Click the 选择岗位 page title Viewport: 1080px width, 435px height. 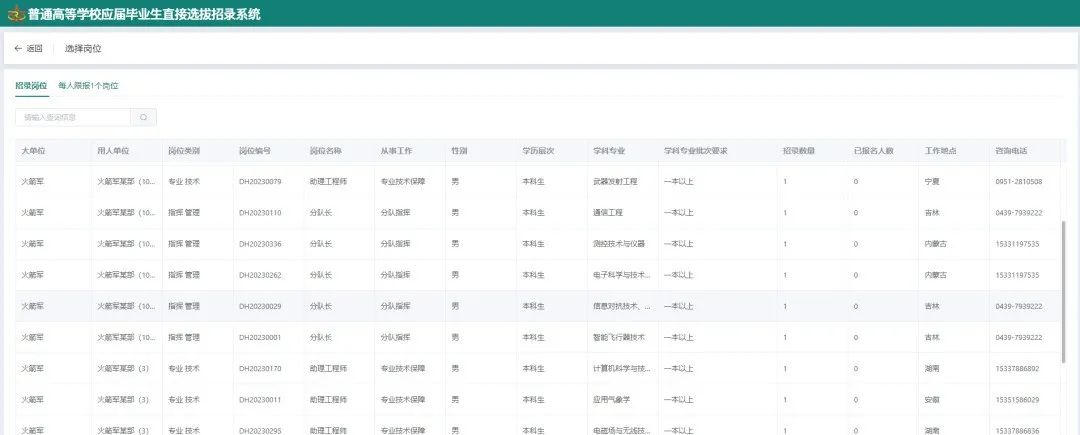tap(83, 48)
